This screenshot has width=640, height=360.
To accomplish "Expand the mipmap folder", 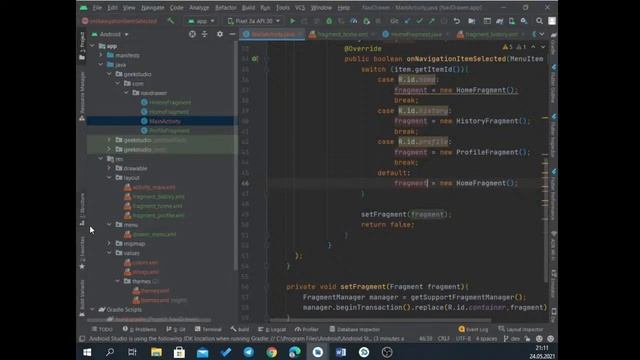I will click(109, 244).
